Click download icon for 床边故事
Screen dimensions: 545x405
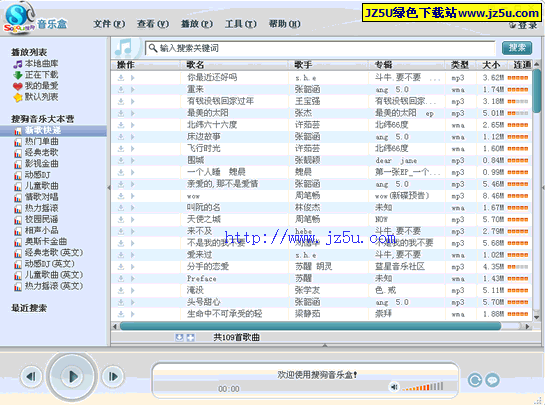[121, 137]
